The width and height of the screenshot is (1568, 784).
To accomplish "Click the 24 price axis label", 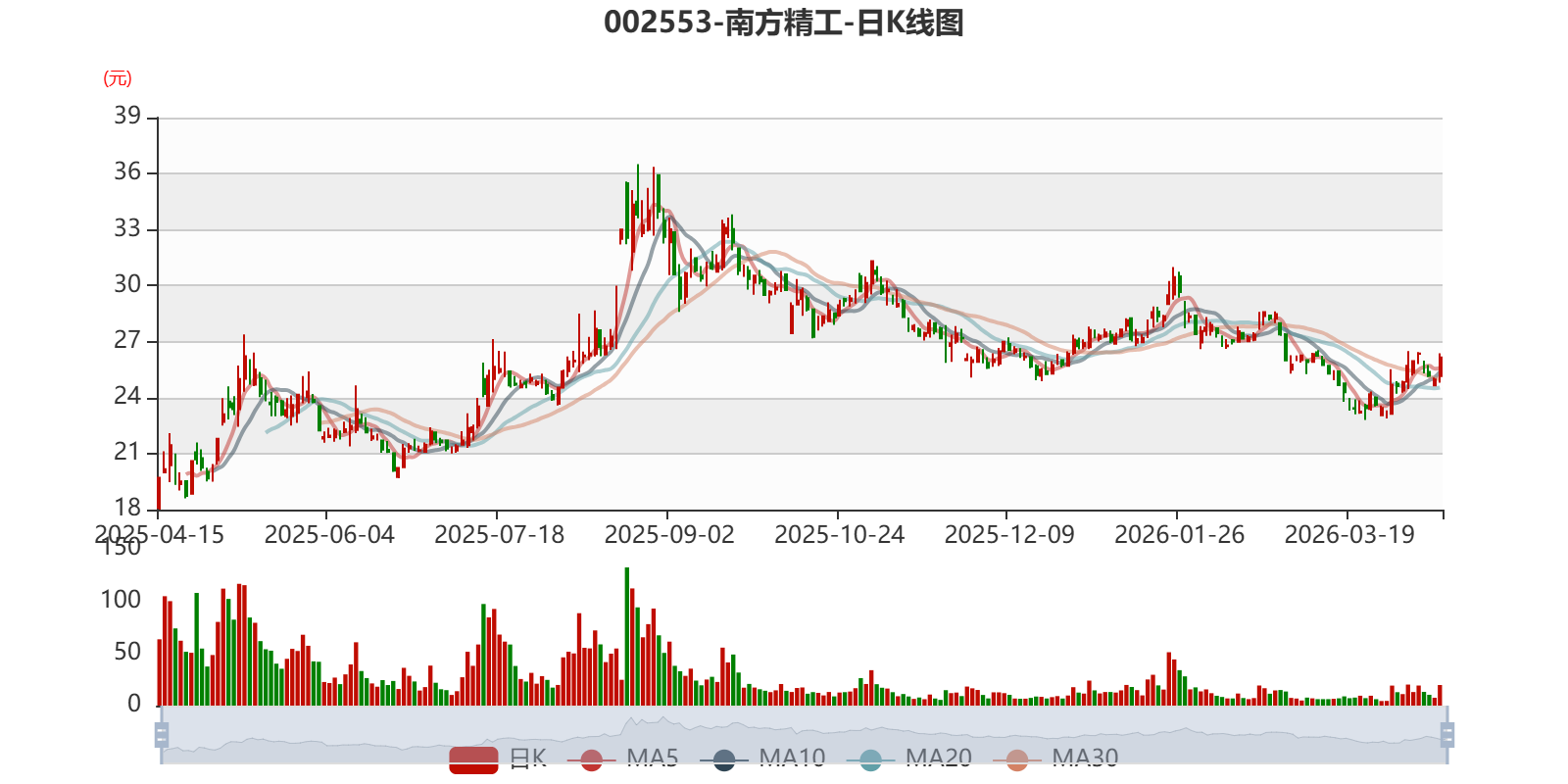I will [x=127, y=396].
